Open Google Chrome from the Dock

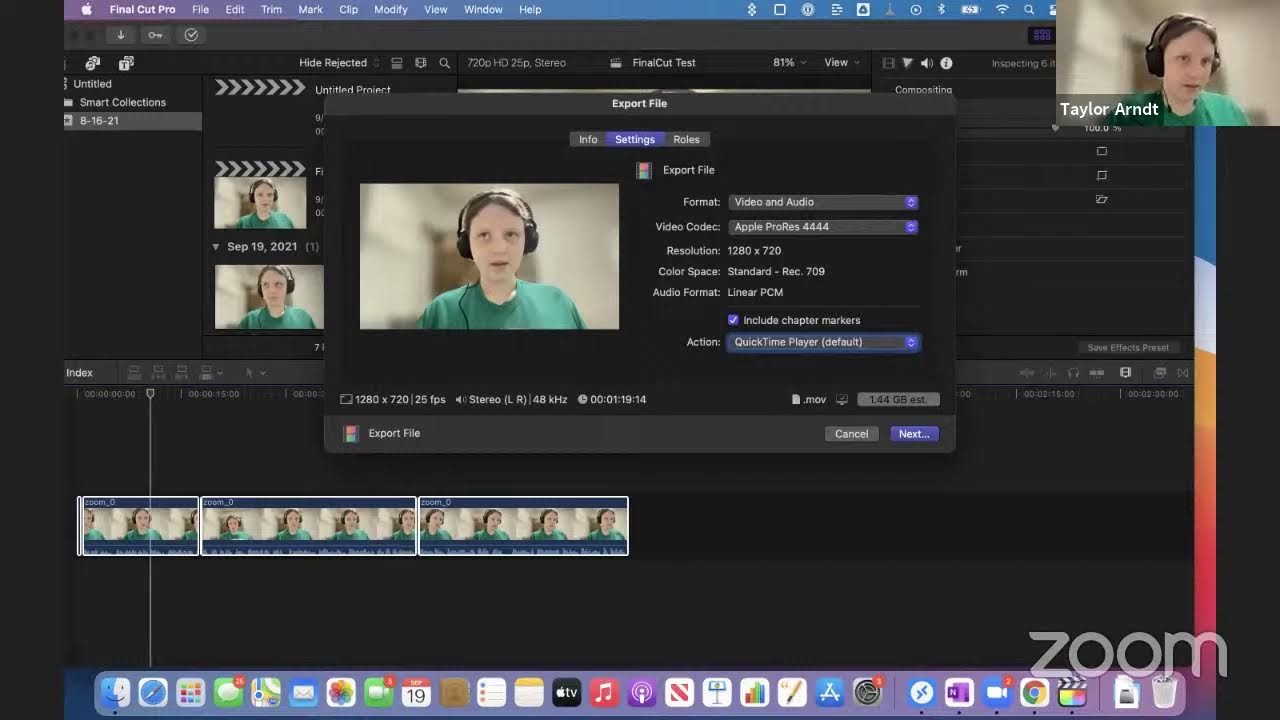pyautogui.click(x=1034, y=692)
